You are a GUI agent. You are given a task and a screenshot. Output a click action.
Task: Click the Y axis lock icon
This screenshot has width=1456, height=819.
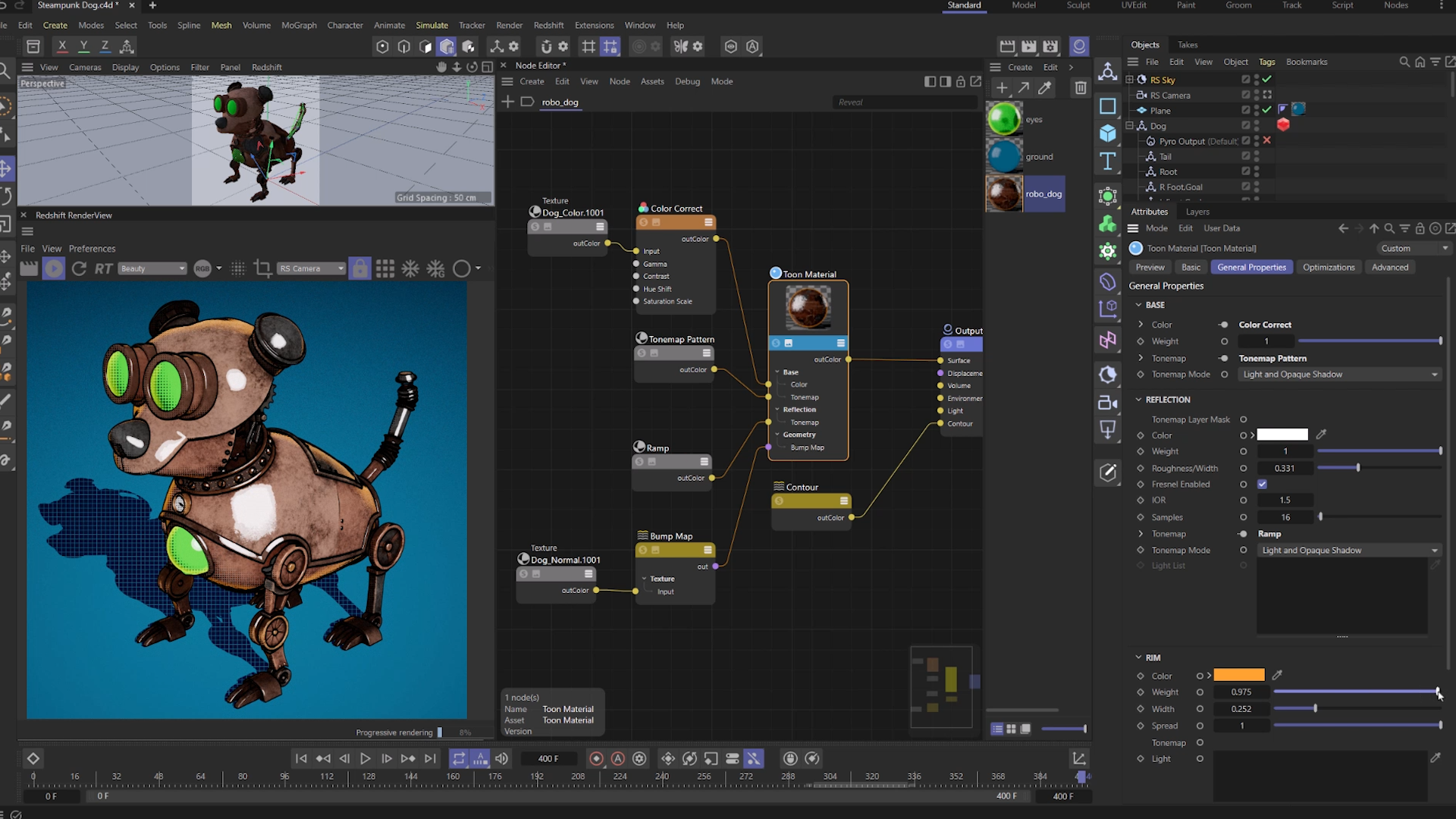83,47
